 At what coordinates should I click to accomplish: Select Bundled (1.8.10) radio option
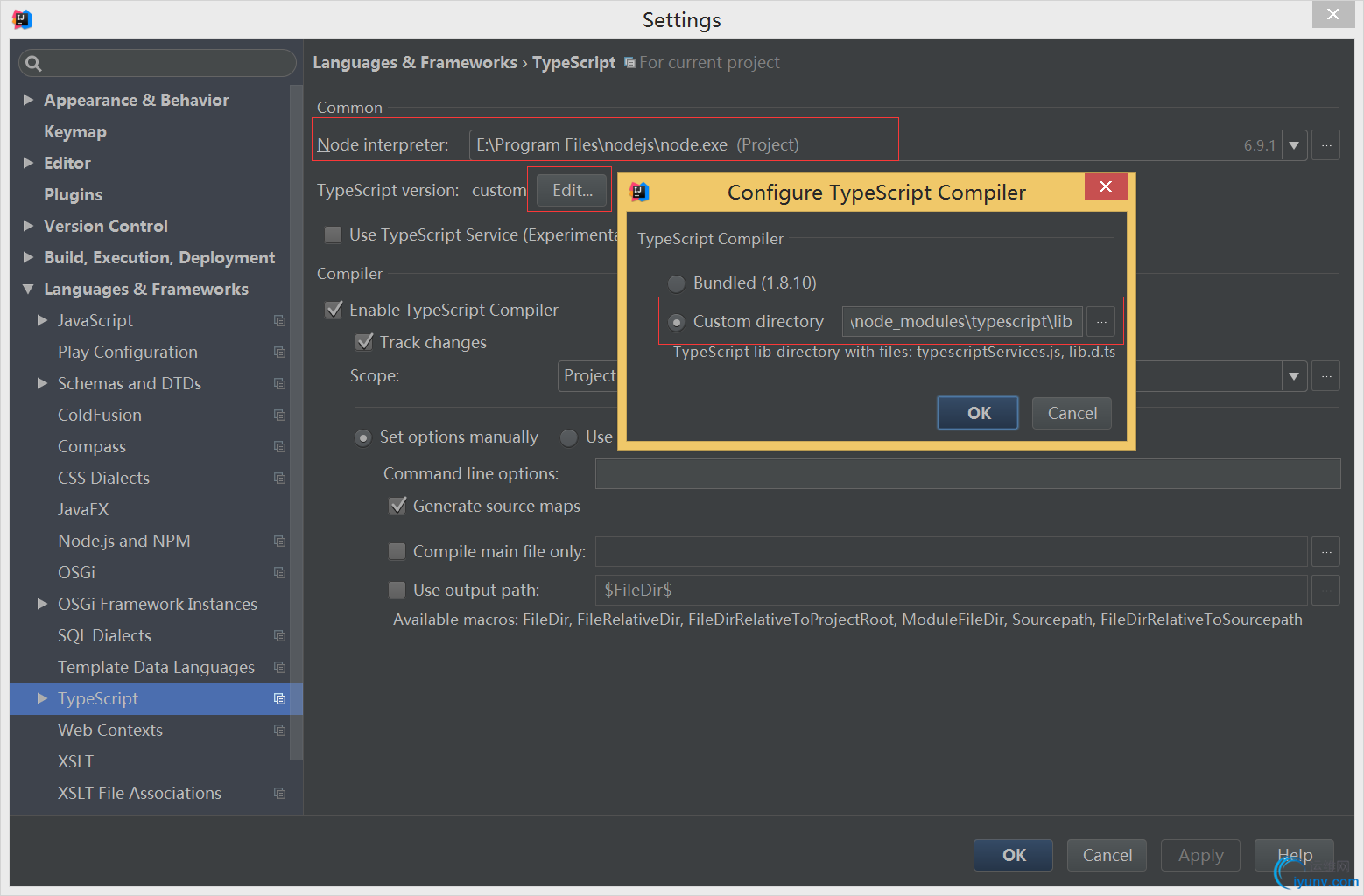tap(676, 283)
